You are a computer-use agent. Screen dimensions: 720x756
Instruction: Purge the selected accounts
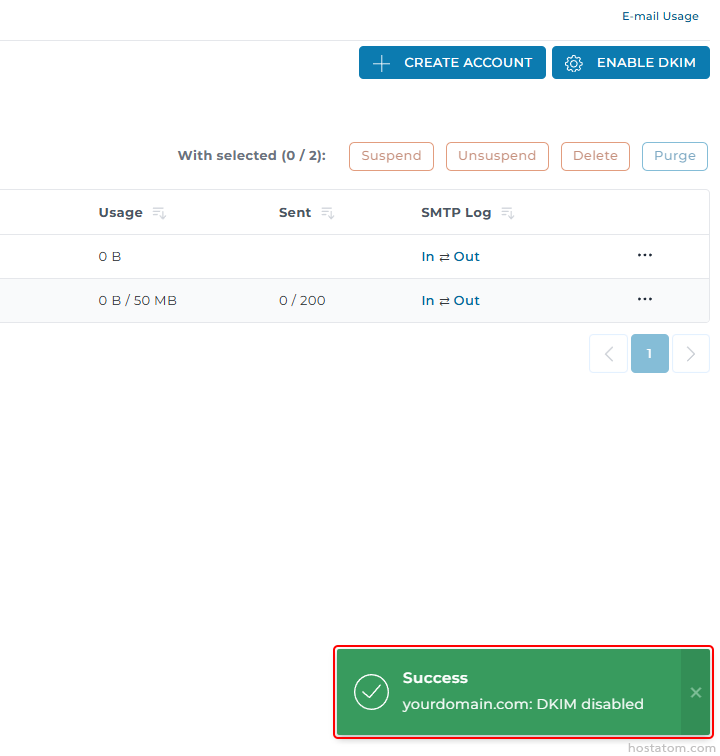(674, 156)
